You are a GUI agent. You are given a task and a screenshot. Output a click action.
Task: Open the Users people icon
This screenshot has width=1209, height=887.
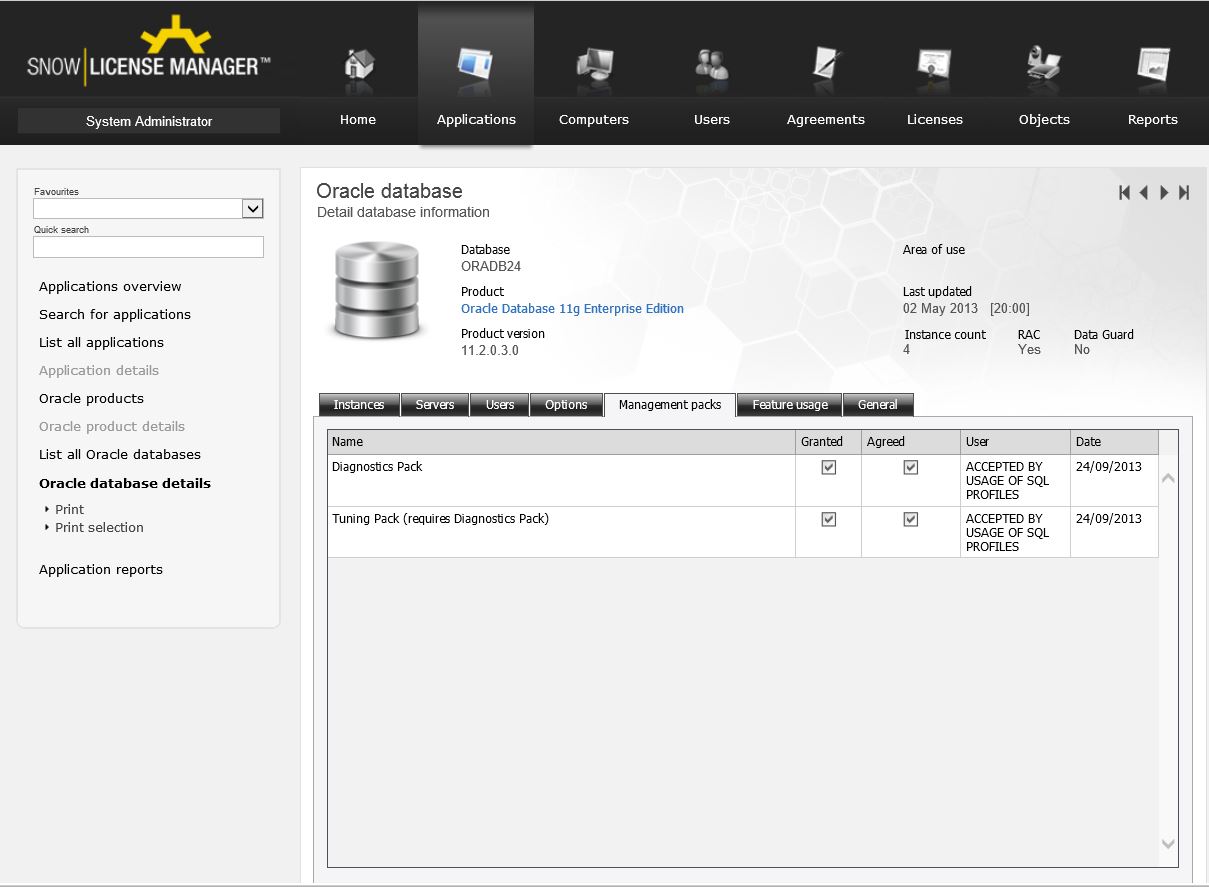(712, 65)
